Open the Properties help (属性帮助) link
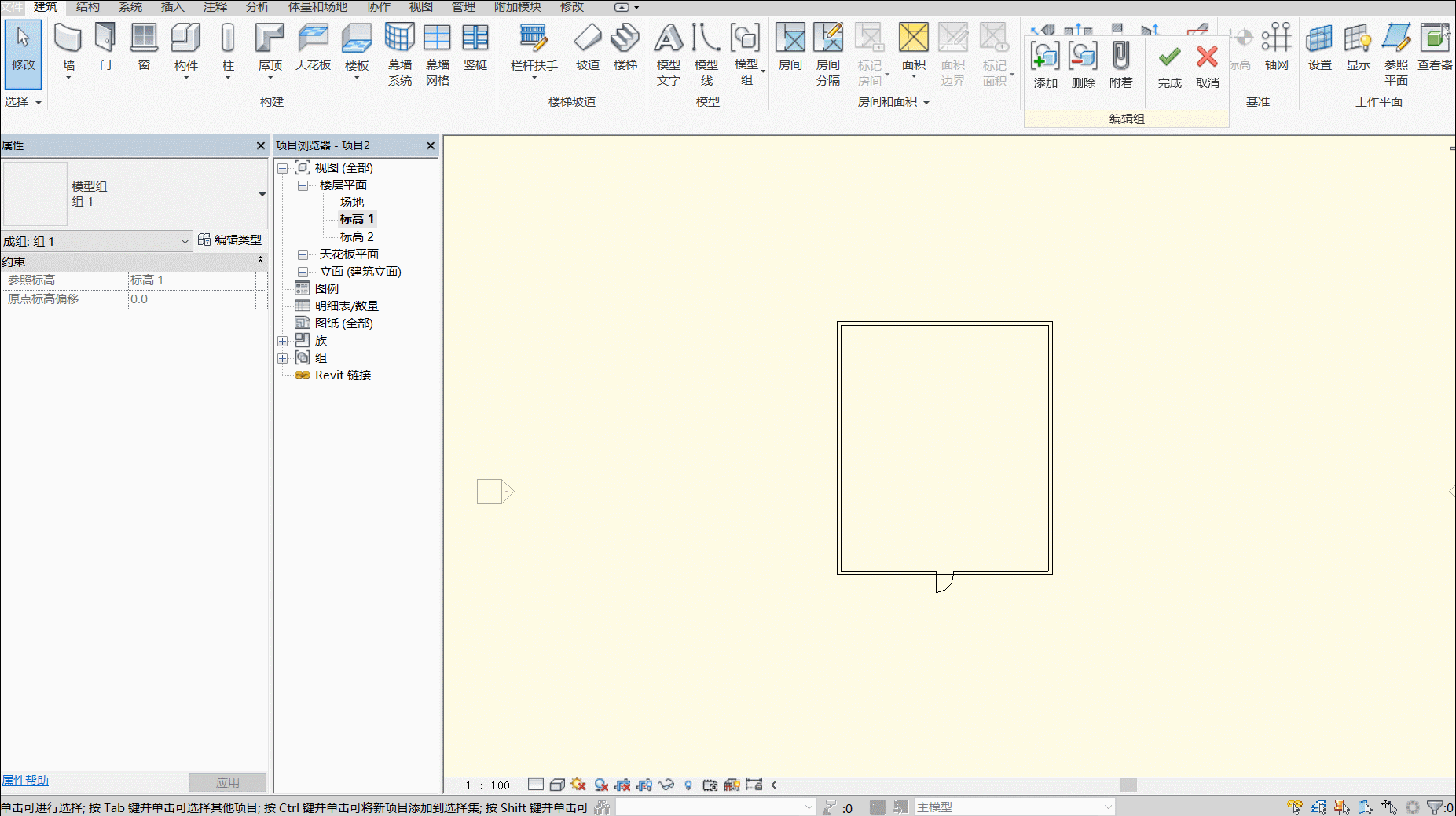This screenshot has width=1456, height=816. [24, 781]
